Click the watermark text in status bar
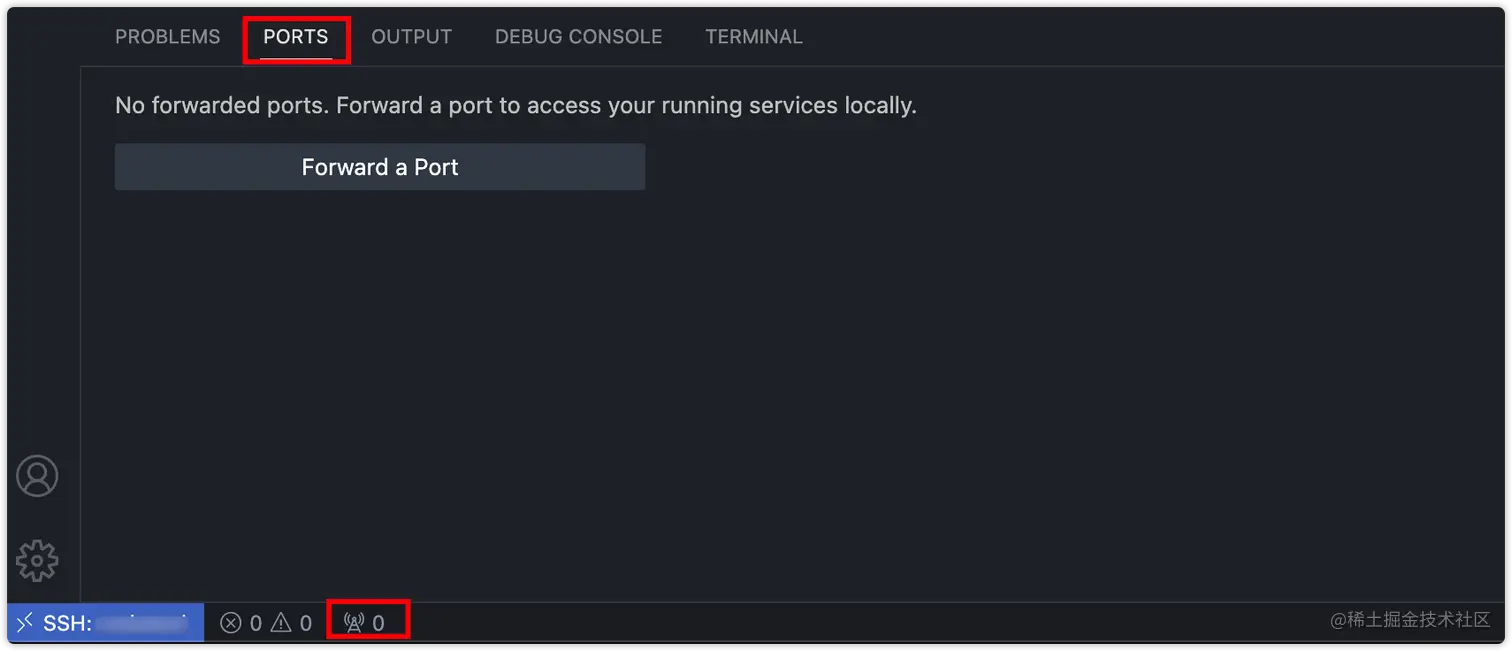The width and height of the screenshot is (1512, 651). 1410,620
